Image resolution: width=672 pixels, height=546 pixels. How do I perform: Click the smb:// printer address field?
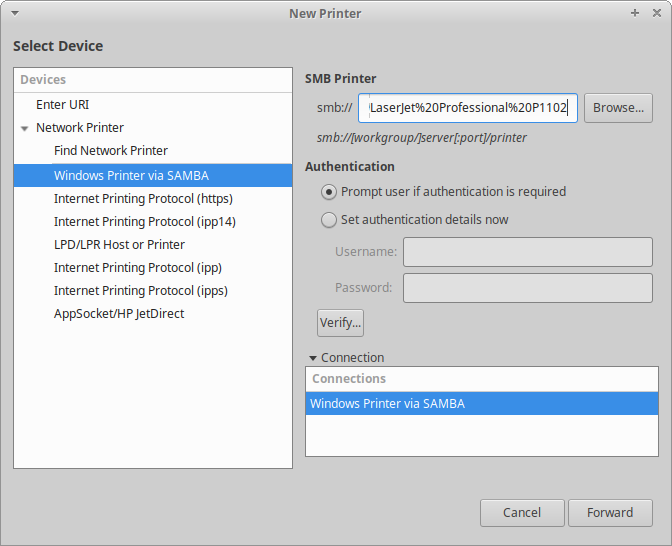point(468,107)
